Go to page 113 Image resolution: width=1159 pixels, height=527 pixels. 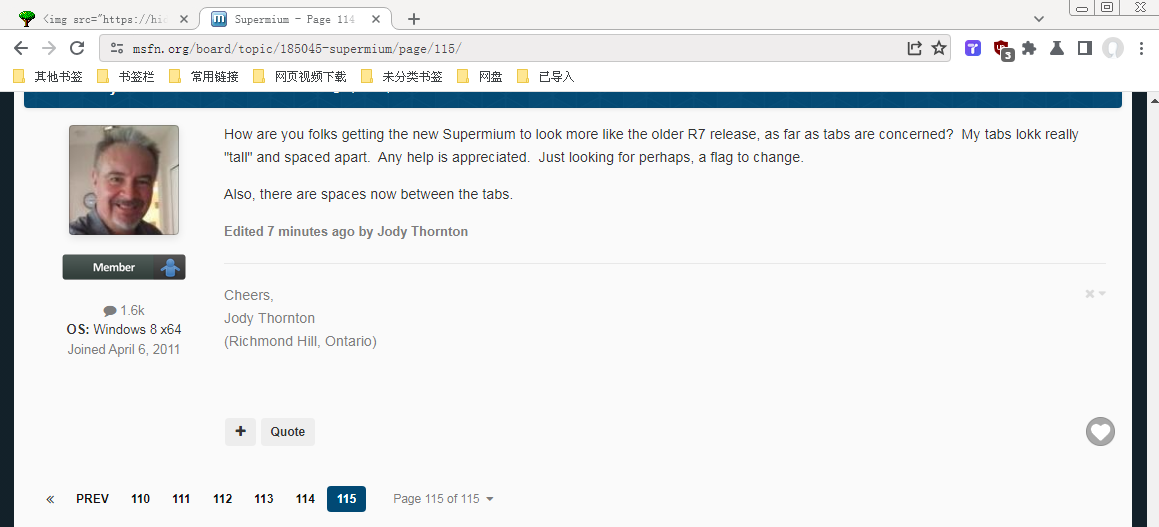pos(264,499)
